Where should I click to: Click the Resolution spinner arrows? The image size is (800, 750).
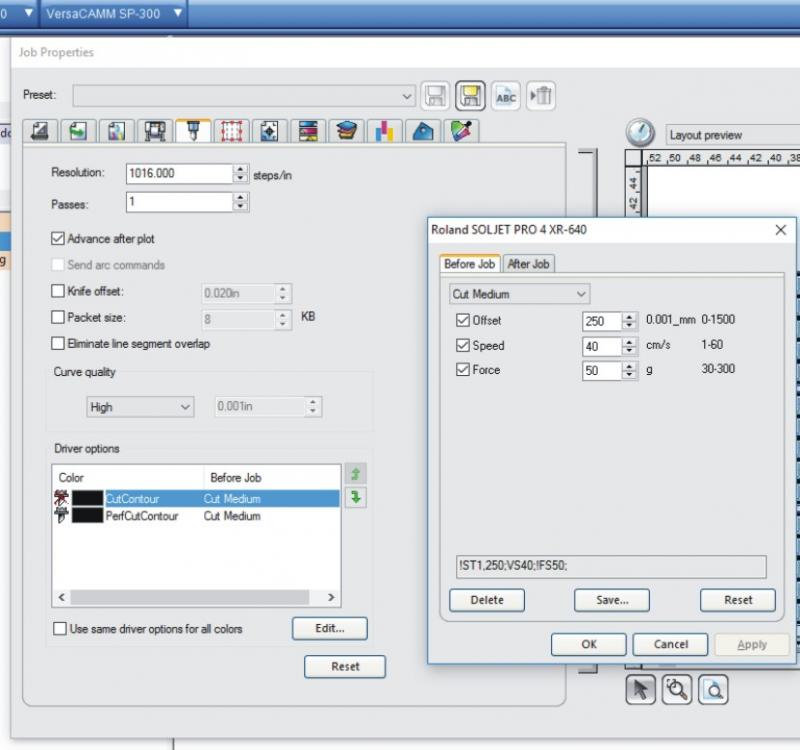(240, 173)
